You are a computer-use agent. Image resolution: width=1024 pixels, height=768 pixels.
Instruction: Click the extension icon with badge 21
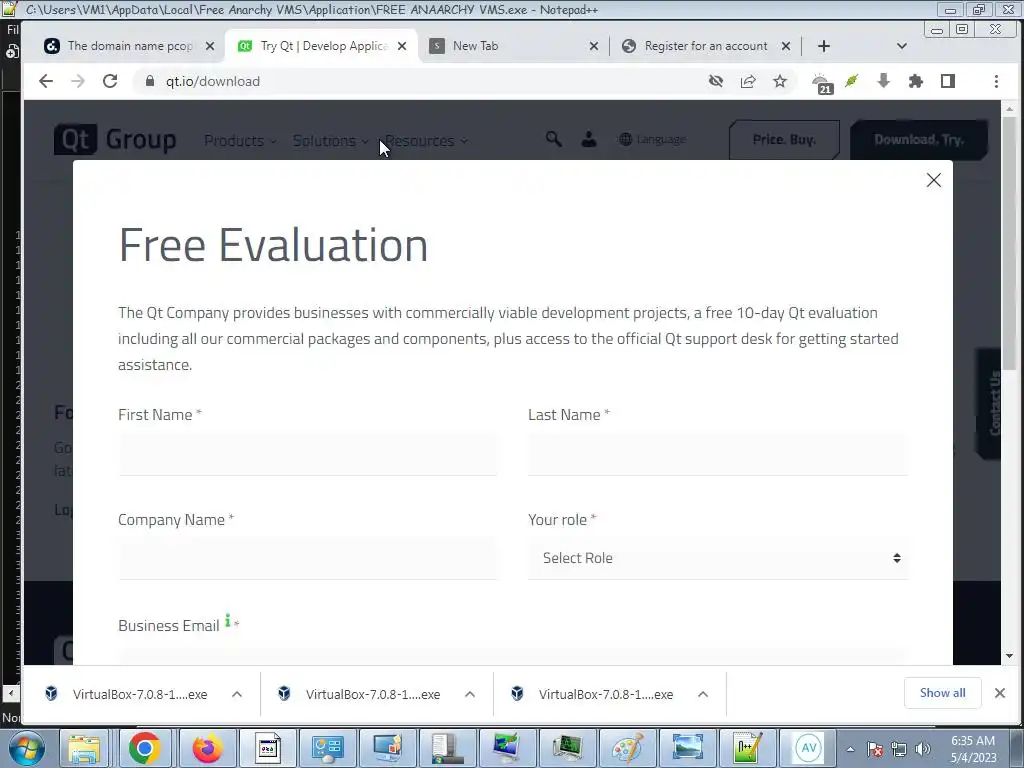[x=822, y=83]
